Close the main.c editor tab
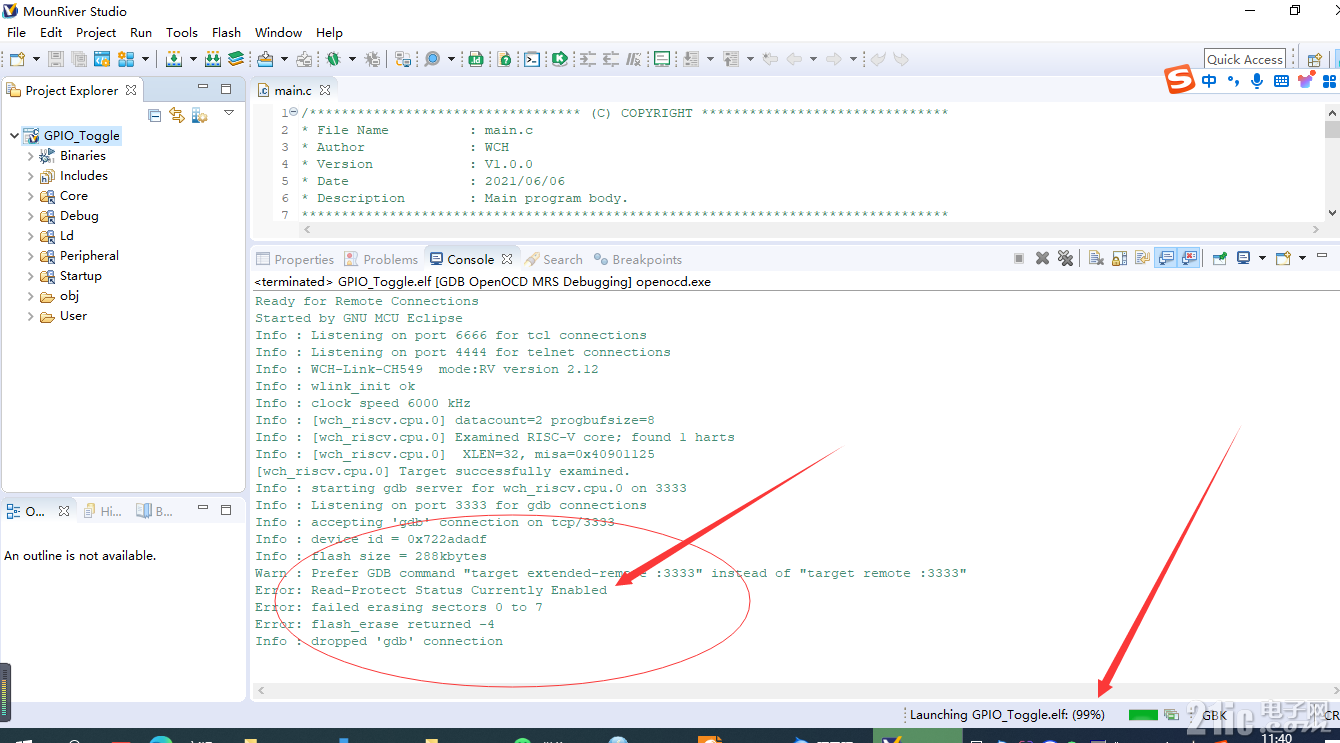1340x743 pixels. click(325, 90)
